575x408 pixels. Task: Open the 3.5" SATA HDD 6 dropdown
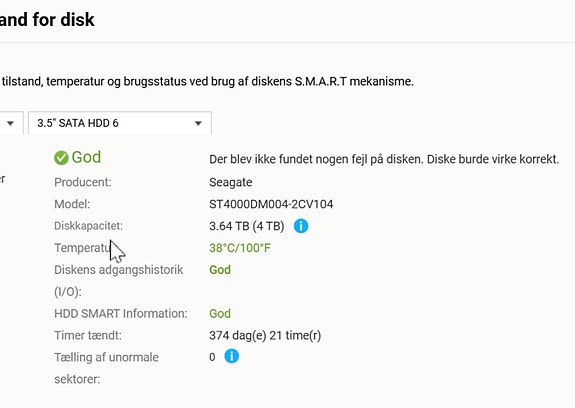[x=120, y=123]
